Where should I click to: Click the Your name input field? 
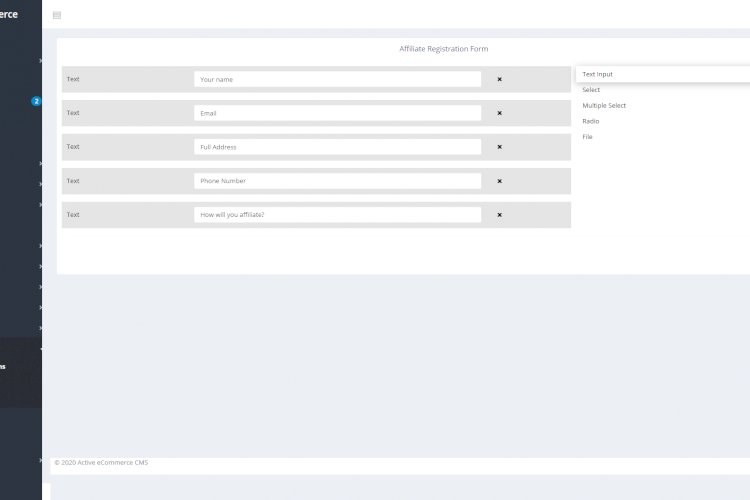pos(337,79)
